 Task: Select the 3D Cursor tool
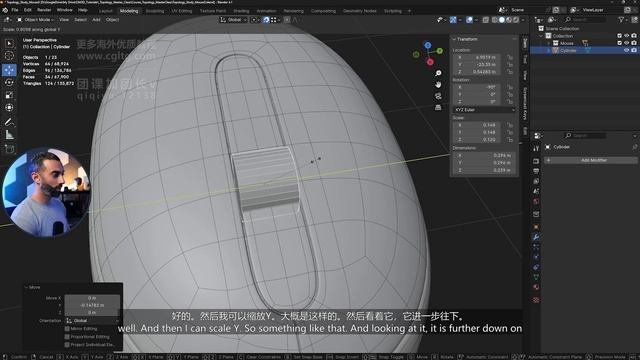(9, 56)
